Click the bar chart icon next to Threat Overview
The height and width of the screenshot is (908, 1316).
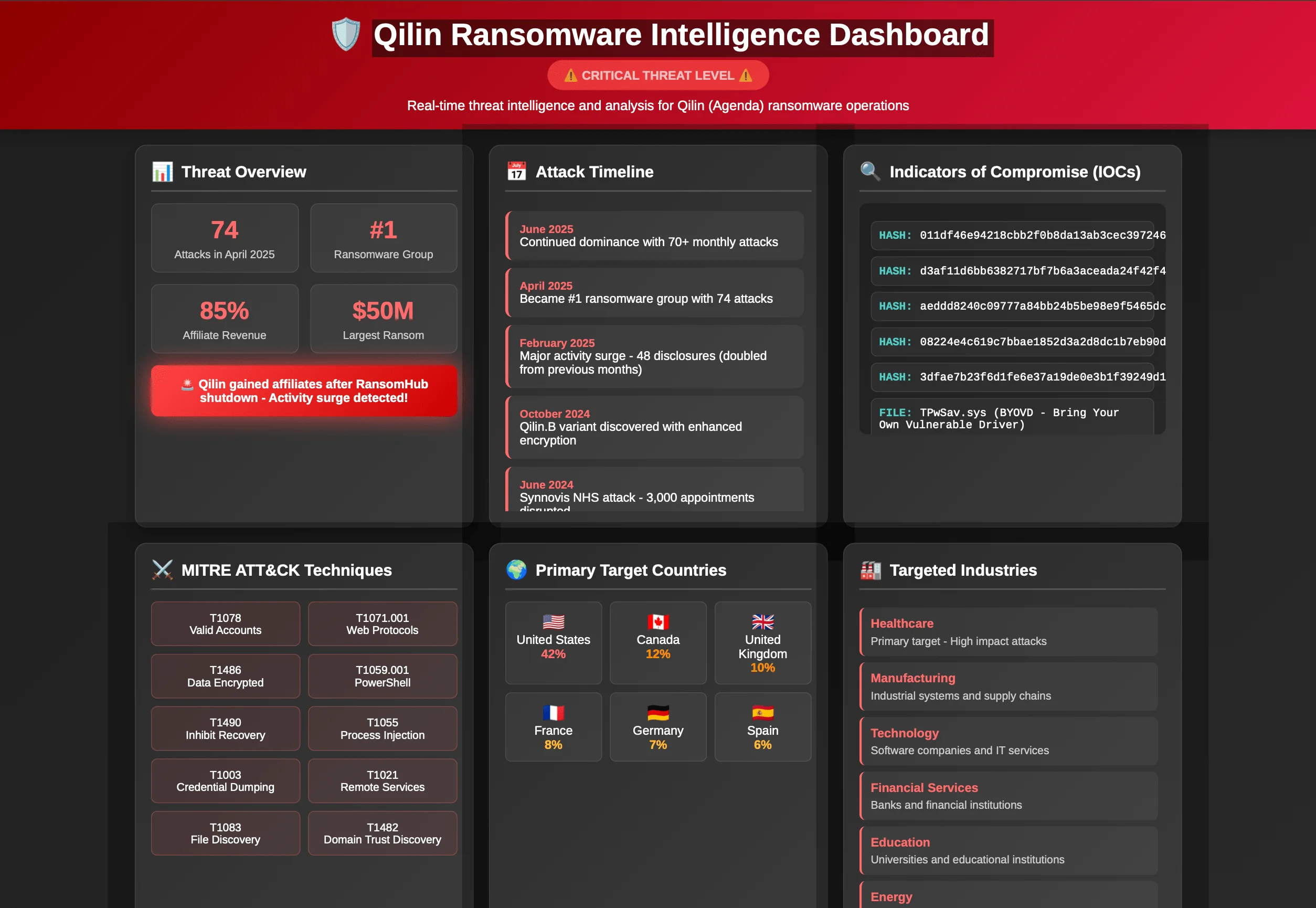point(163,172)
